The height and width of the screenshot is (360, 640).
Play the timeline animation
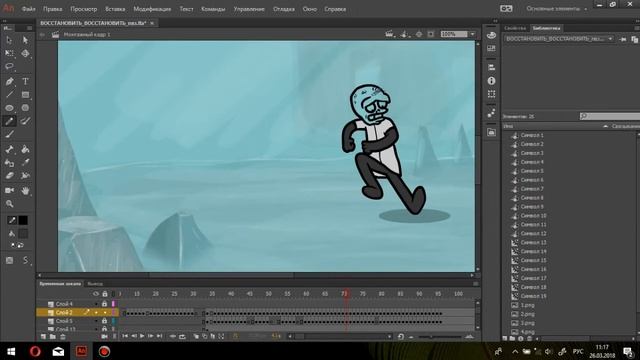[x=142, y=336]
